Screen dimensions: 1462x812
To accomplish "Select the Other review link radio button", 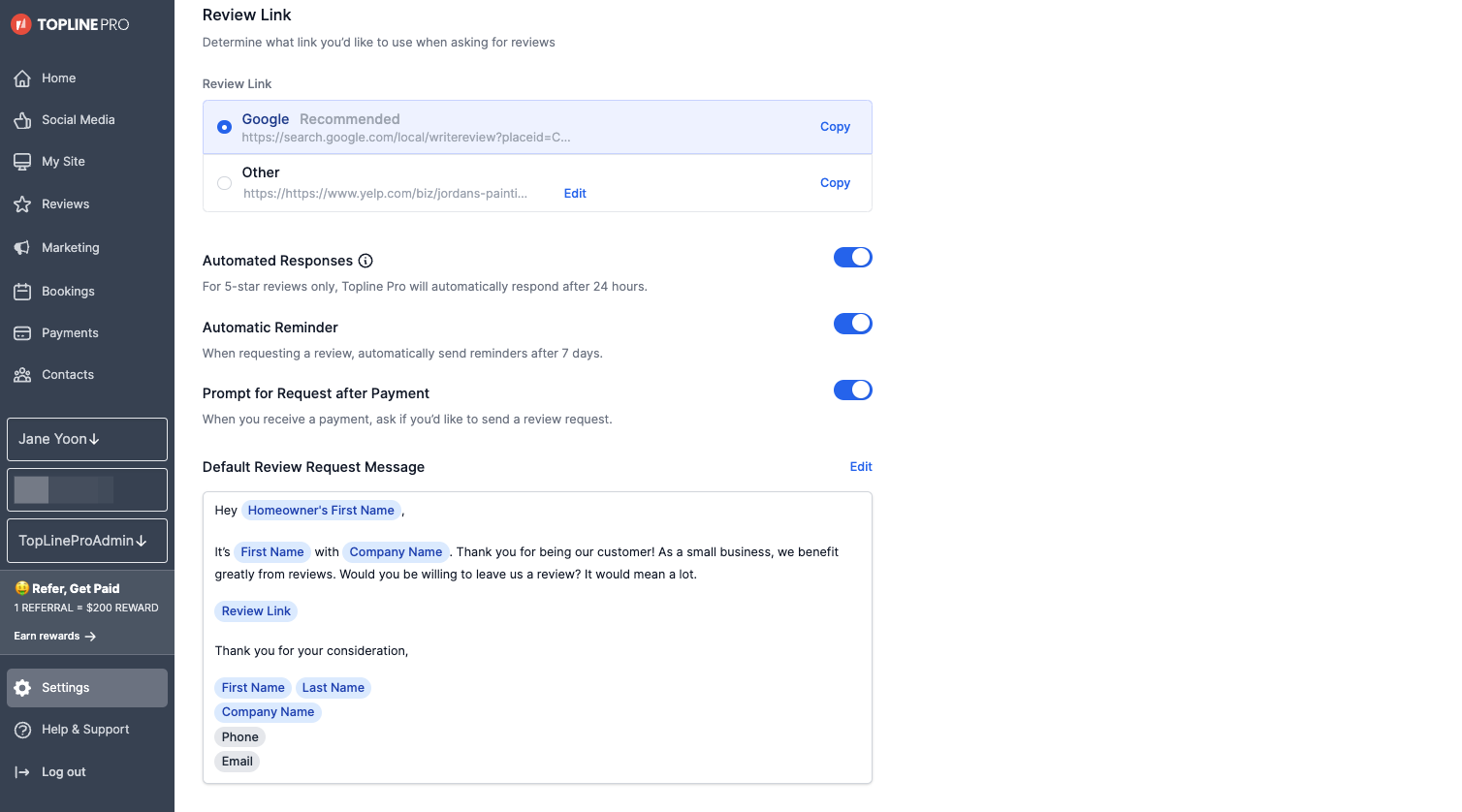I will click(x=224, y=183).
